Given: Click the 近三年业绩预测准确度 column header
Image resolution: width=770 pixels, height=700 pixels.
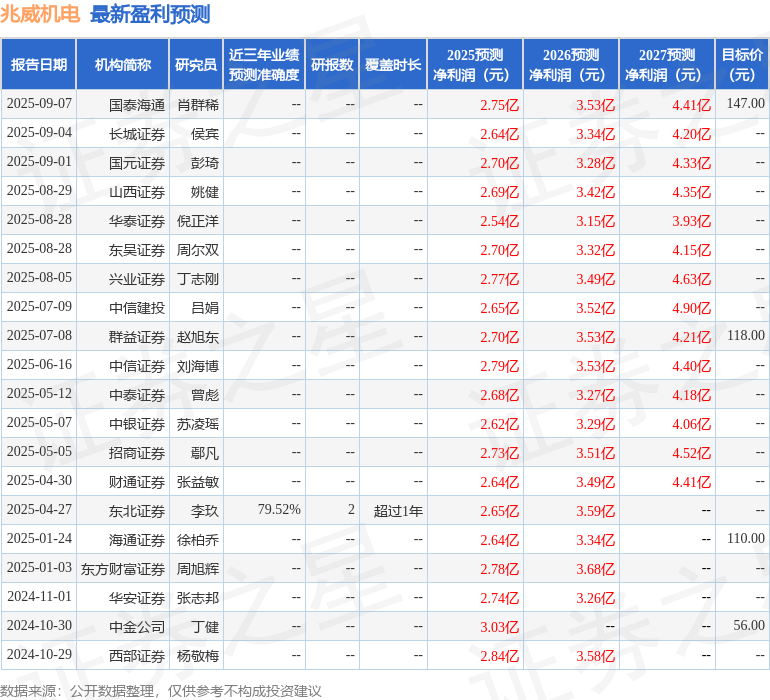Looking at the screenshot, I should coord(264,65).
